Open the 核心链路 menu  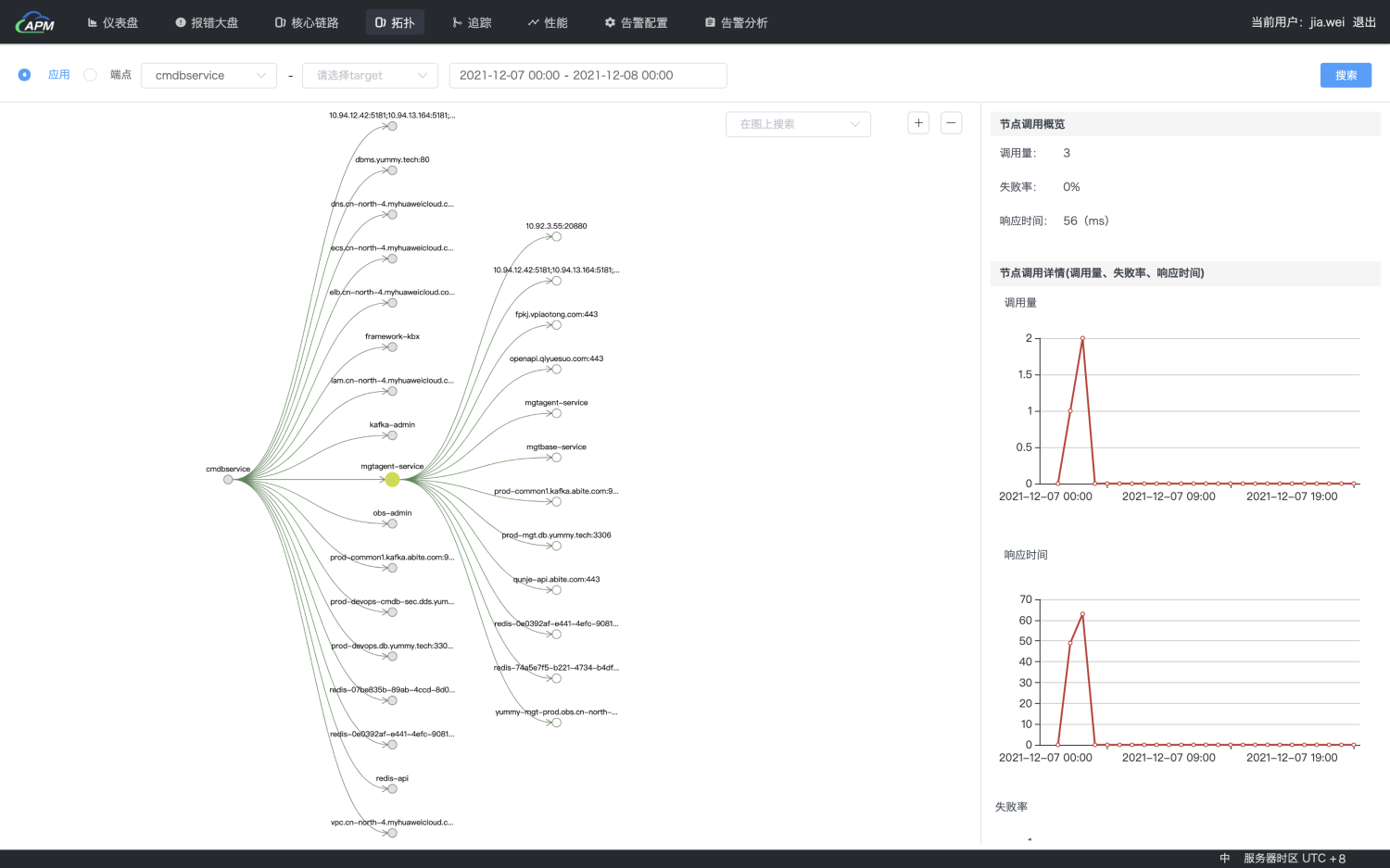[307, 22]
